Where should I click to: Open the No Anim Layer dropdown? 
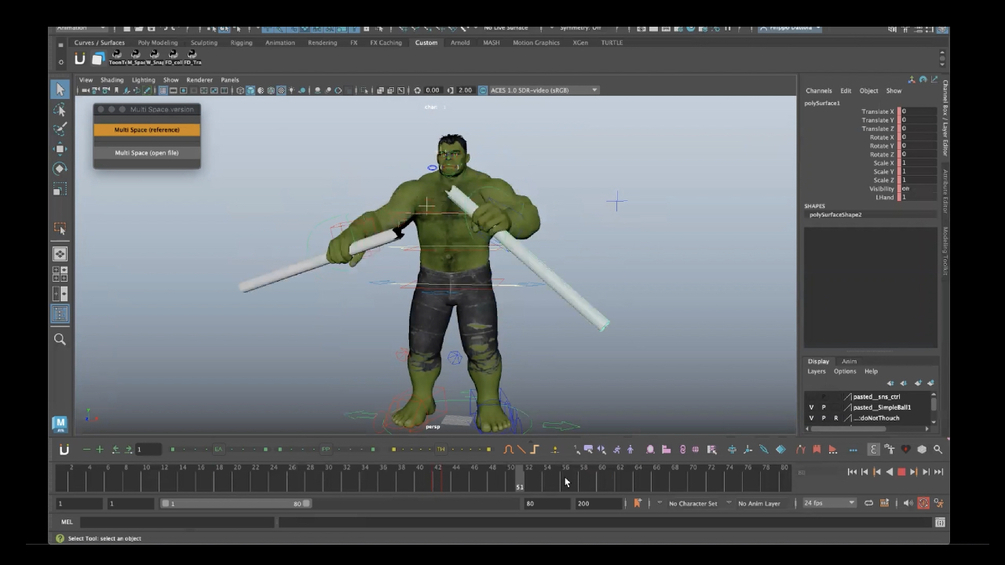click(759, 504)
